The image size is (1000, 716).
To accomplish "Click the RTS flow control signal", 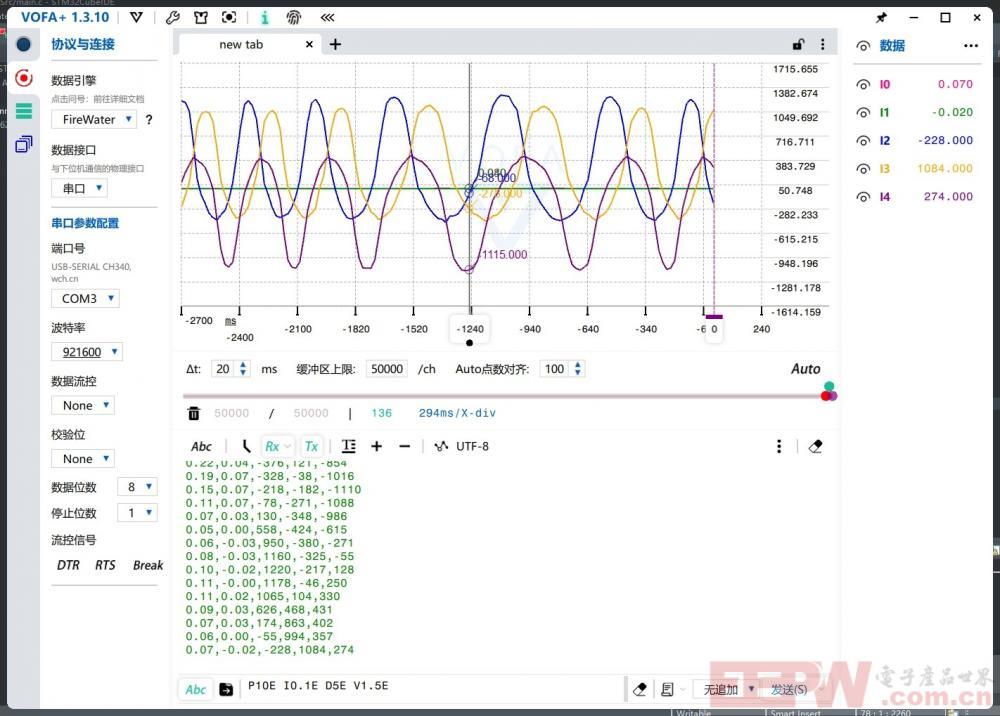I will click(x=105, y=565).
